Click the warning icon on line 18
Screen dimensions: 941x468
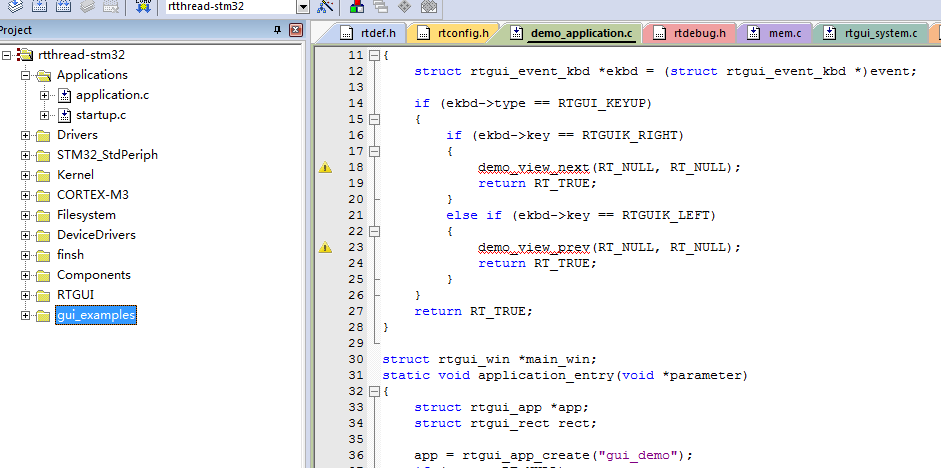click(325, 167)
